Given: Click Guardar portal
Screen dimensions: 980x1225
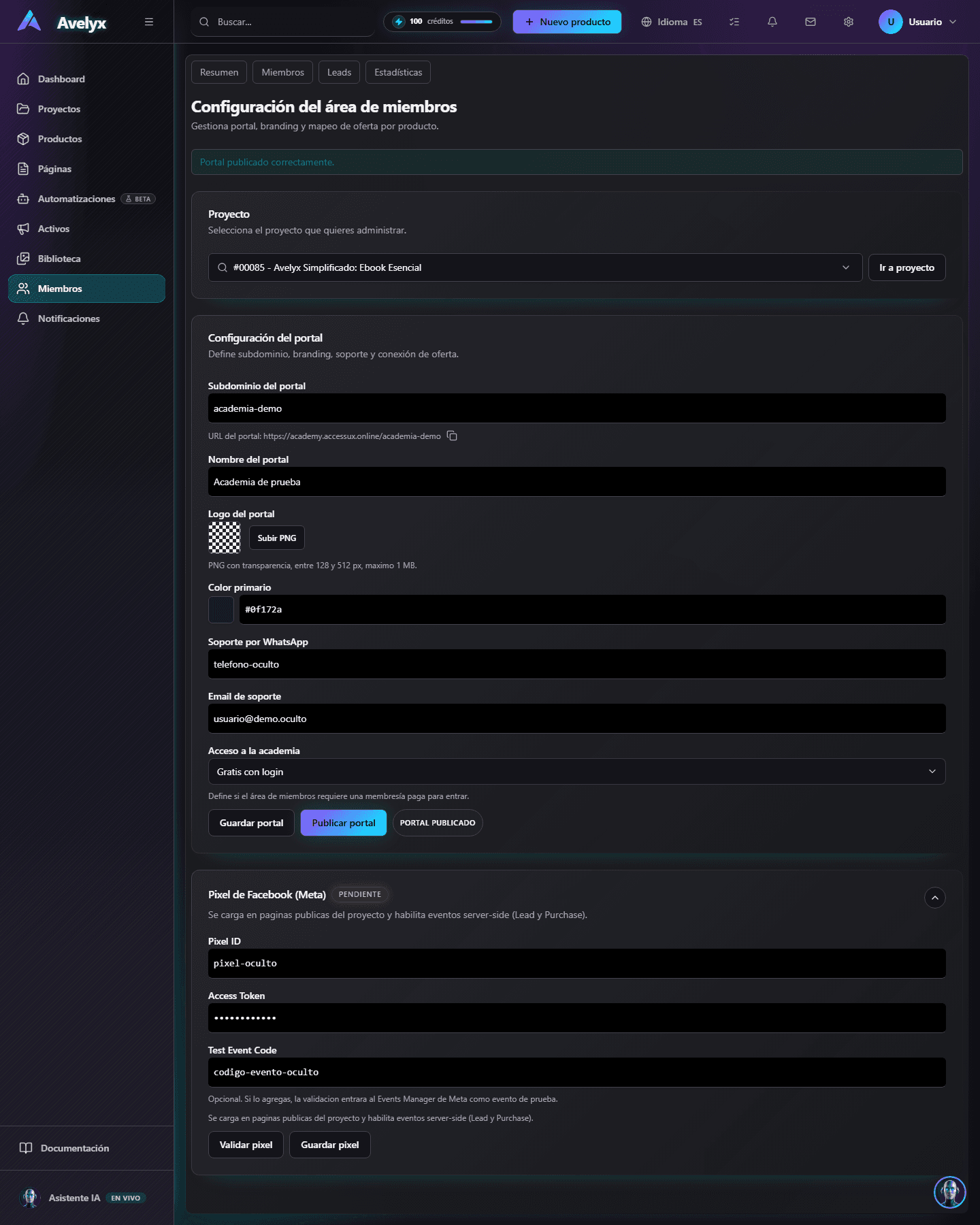Looking at the screenshot, I should [251, 823].
